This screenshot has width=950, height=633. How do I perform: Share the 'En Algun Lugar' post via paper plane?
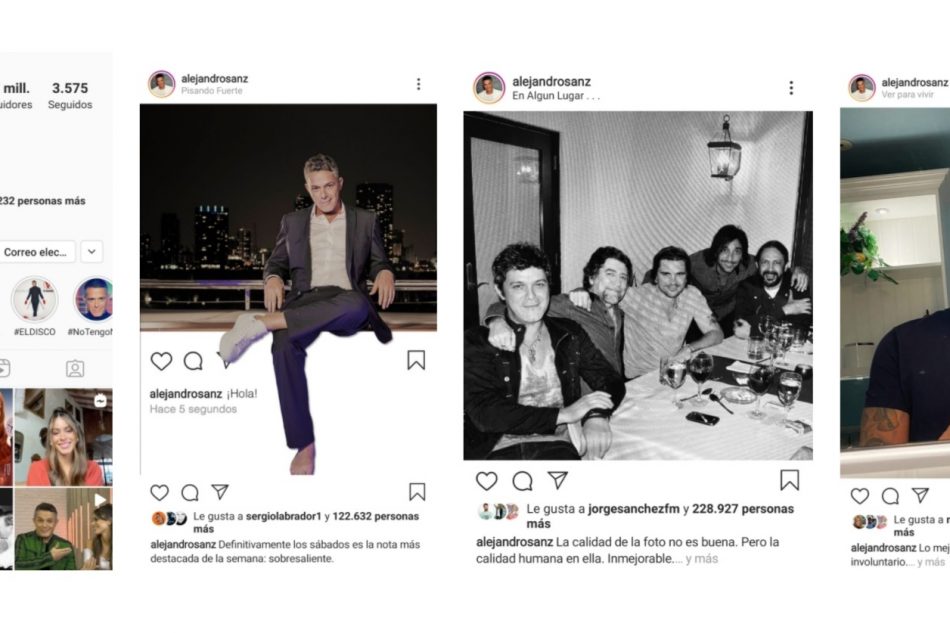[557, 480]
